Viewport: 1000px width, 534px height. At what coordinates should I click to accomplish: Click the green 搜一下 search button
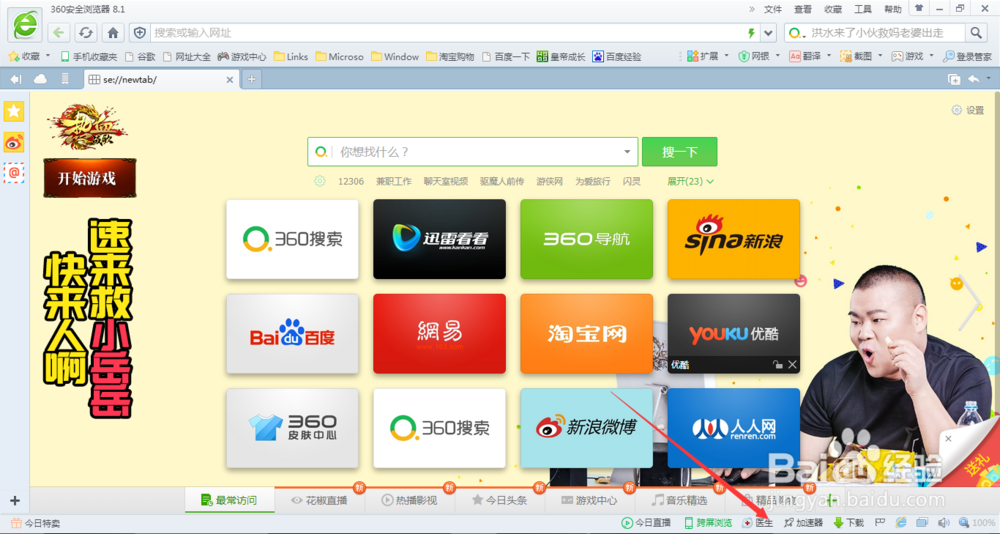tap(679, 152)
